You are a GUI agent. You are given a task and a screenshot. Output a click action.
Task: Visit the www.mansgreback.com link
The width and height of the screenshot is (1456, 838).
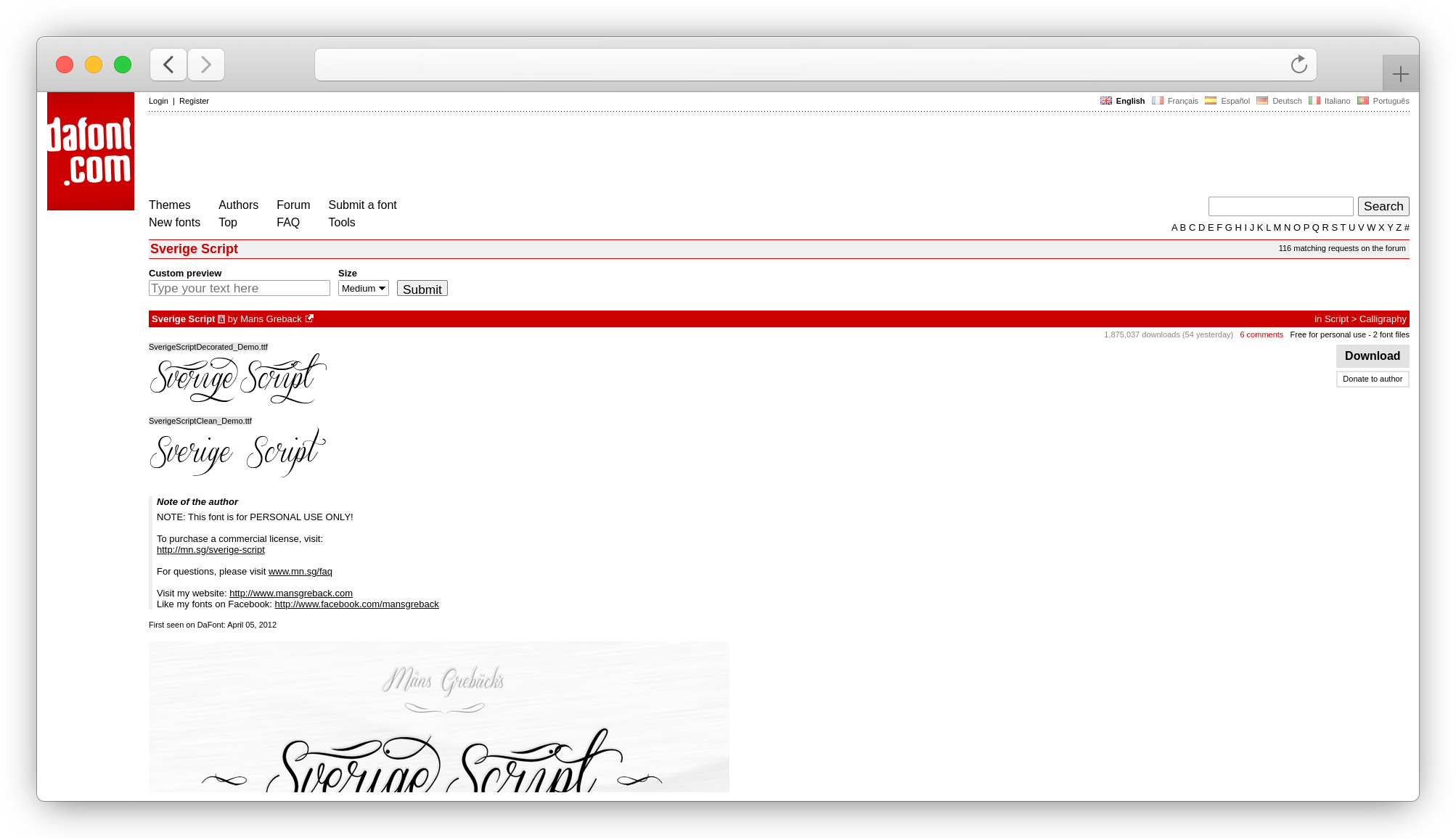(291, 593)
